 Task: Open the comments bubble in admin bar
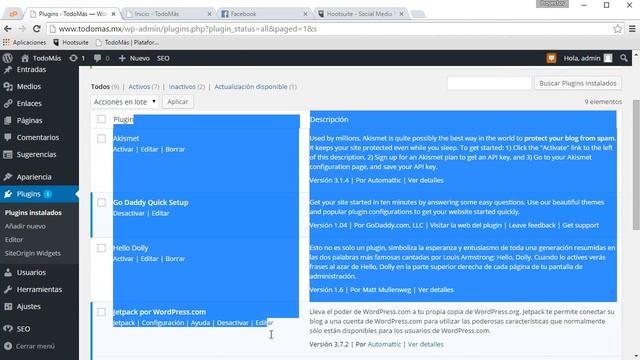click(101, 58)
